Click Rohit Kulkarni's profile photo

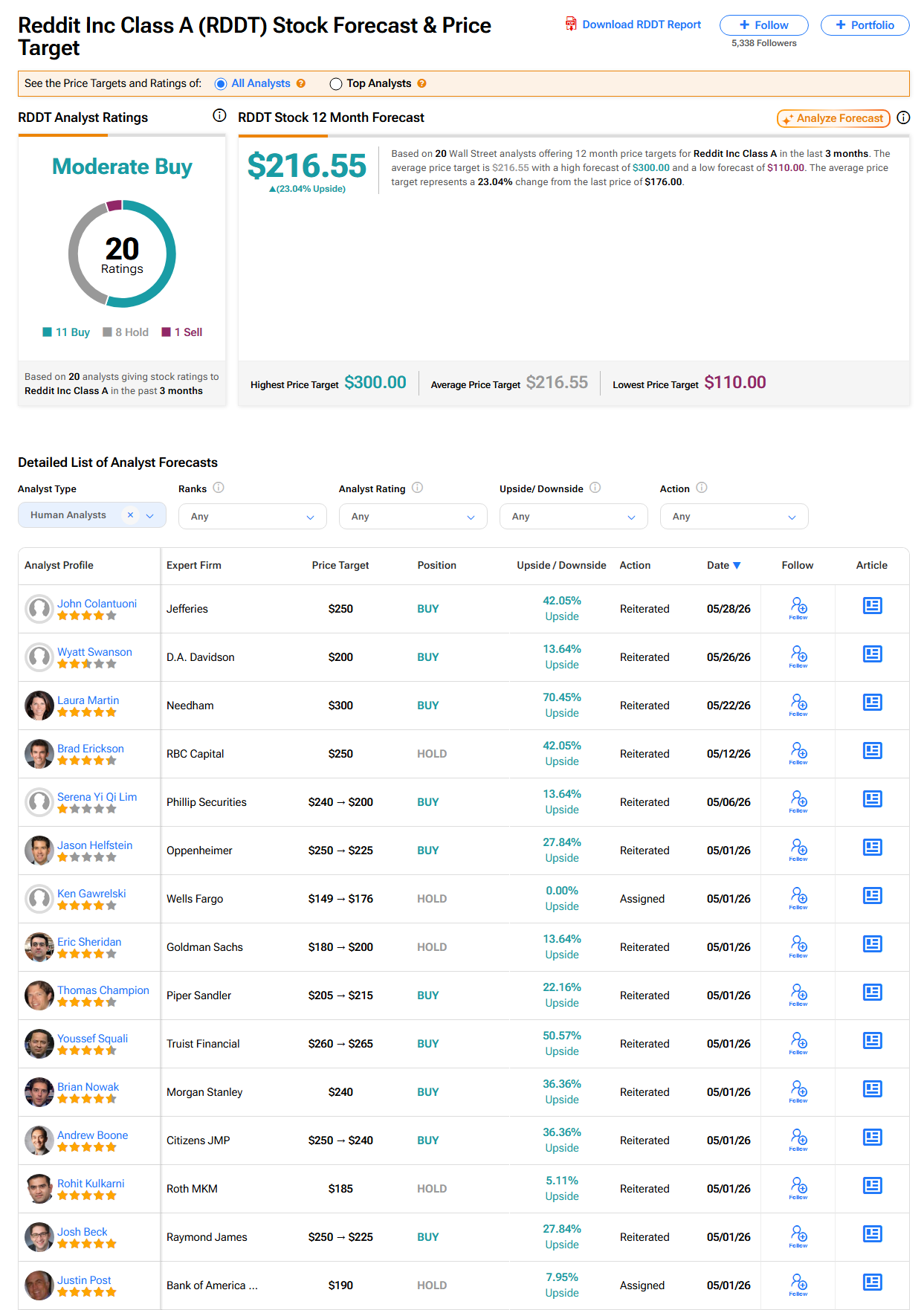(x=39, y=1189)
